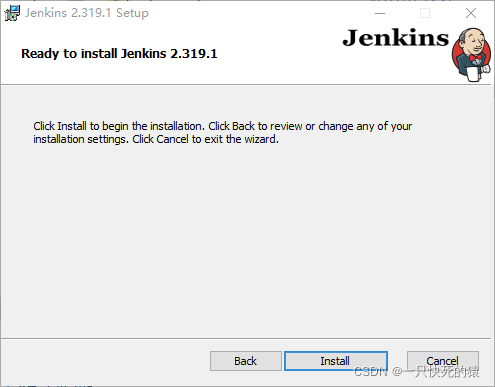Click the Jenkins butler mascot logo
This screenshot has width=495, height=387.
click(x=471, y=55)
